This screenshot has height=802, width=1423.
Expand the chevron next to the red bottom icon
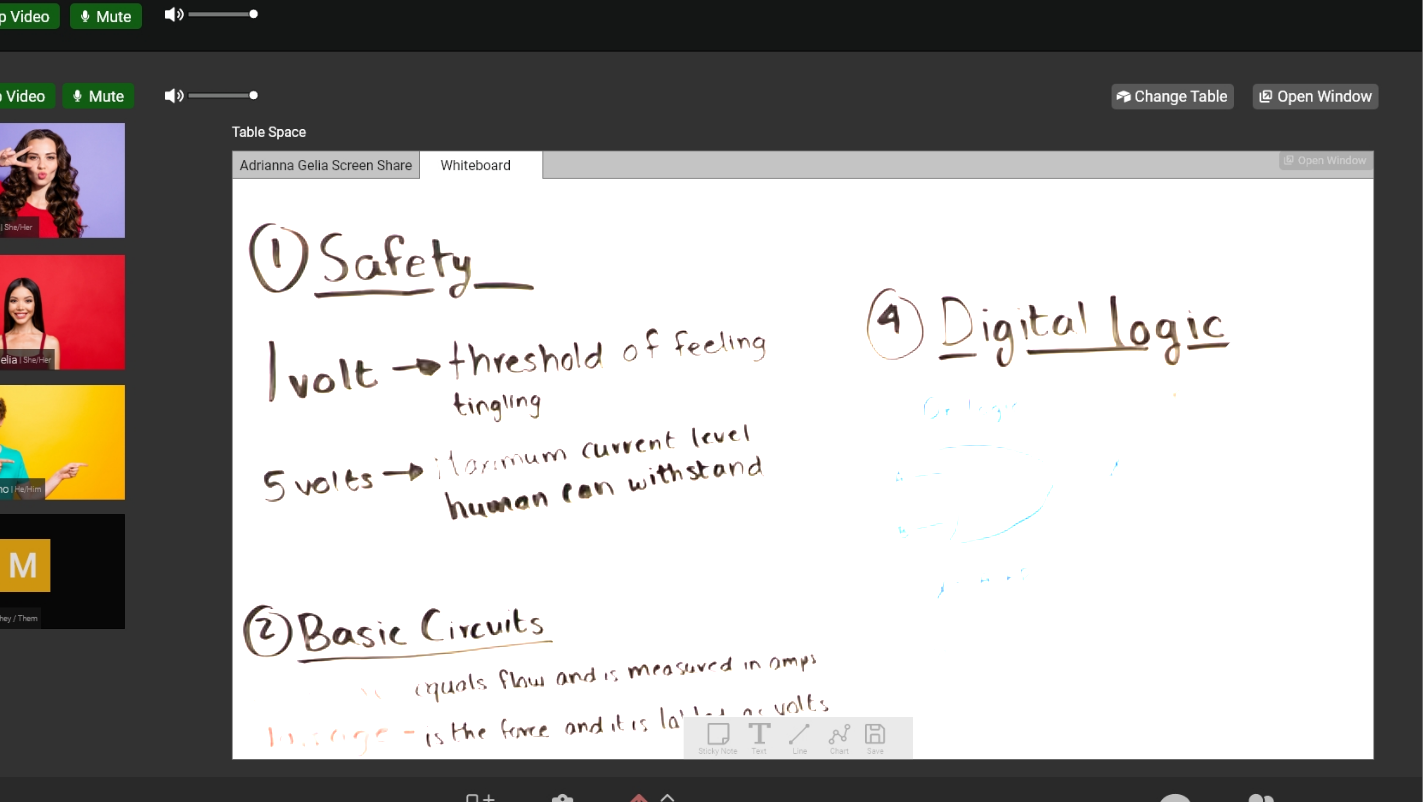tap(669, 797)
